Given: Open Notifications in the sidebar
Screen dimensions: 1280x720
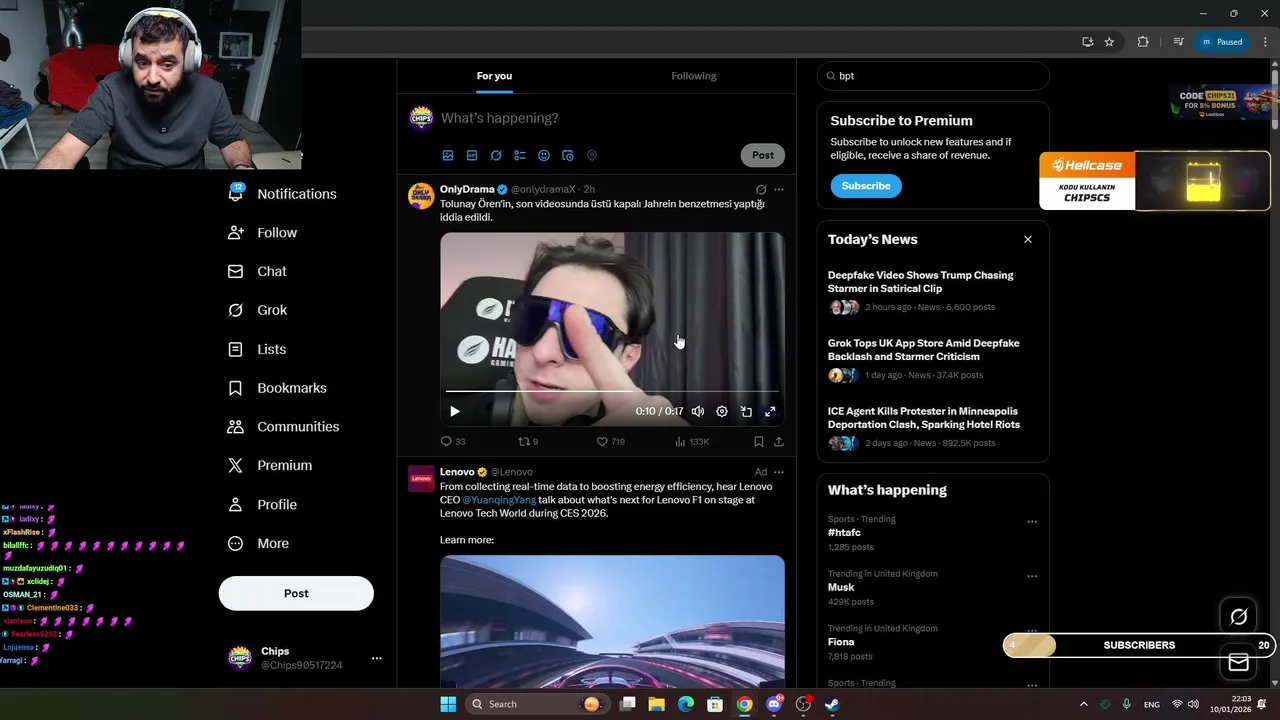Looking at the screenshot, I should [x=282, y=194].
